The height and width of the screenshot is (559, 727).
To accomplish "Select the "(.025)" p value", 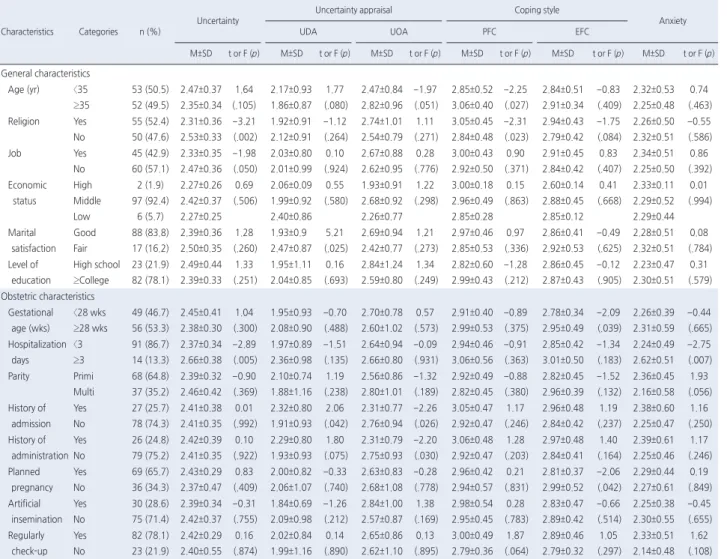I will 335,248.
